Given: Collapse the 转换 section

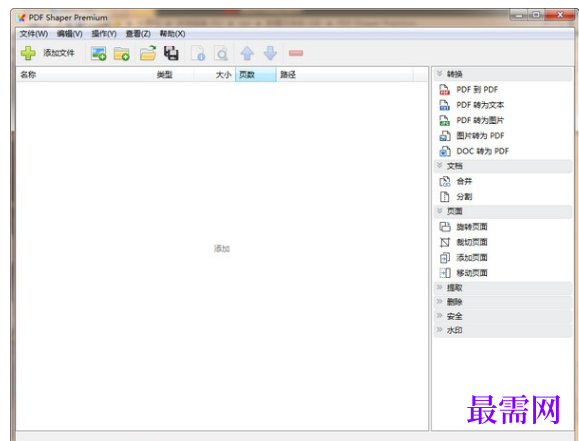Looking at the screenshot, I should (x=503, y=74).
